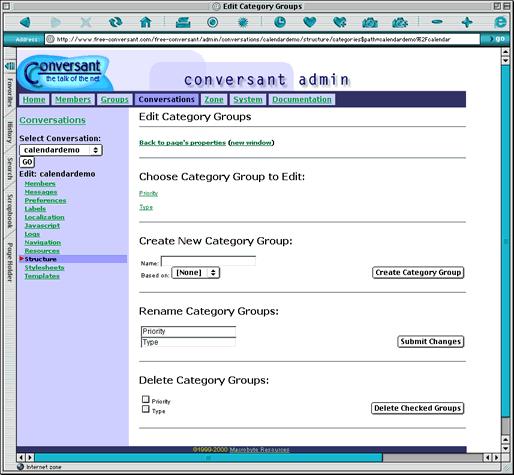Select the Conversations nav tab
This screenshot has width=514, height=475.
point(166,99)
